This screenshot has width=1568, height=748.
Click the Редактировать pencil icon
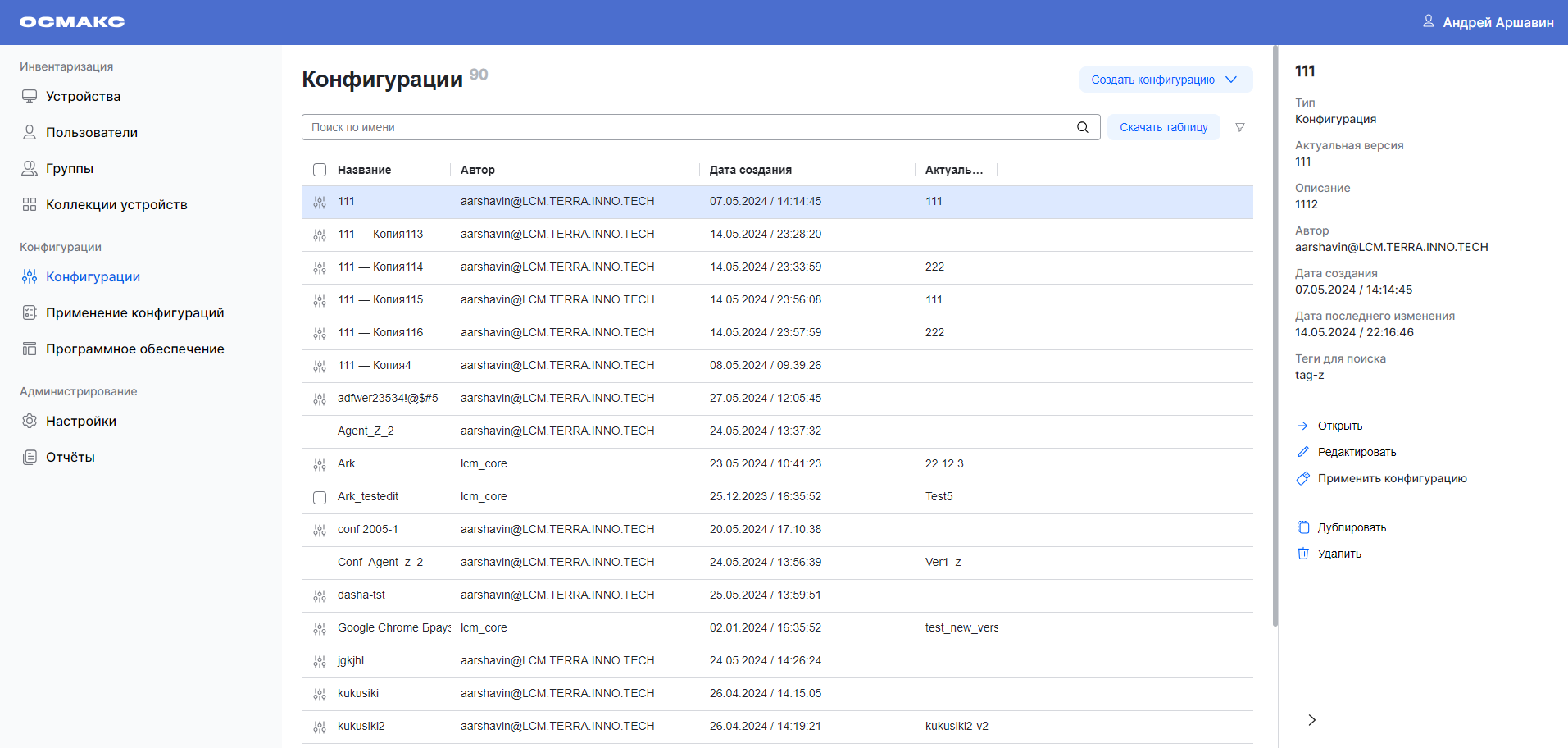tap(1304, 451)
